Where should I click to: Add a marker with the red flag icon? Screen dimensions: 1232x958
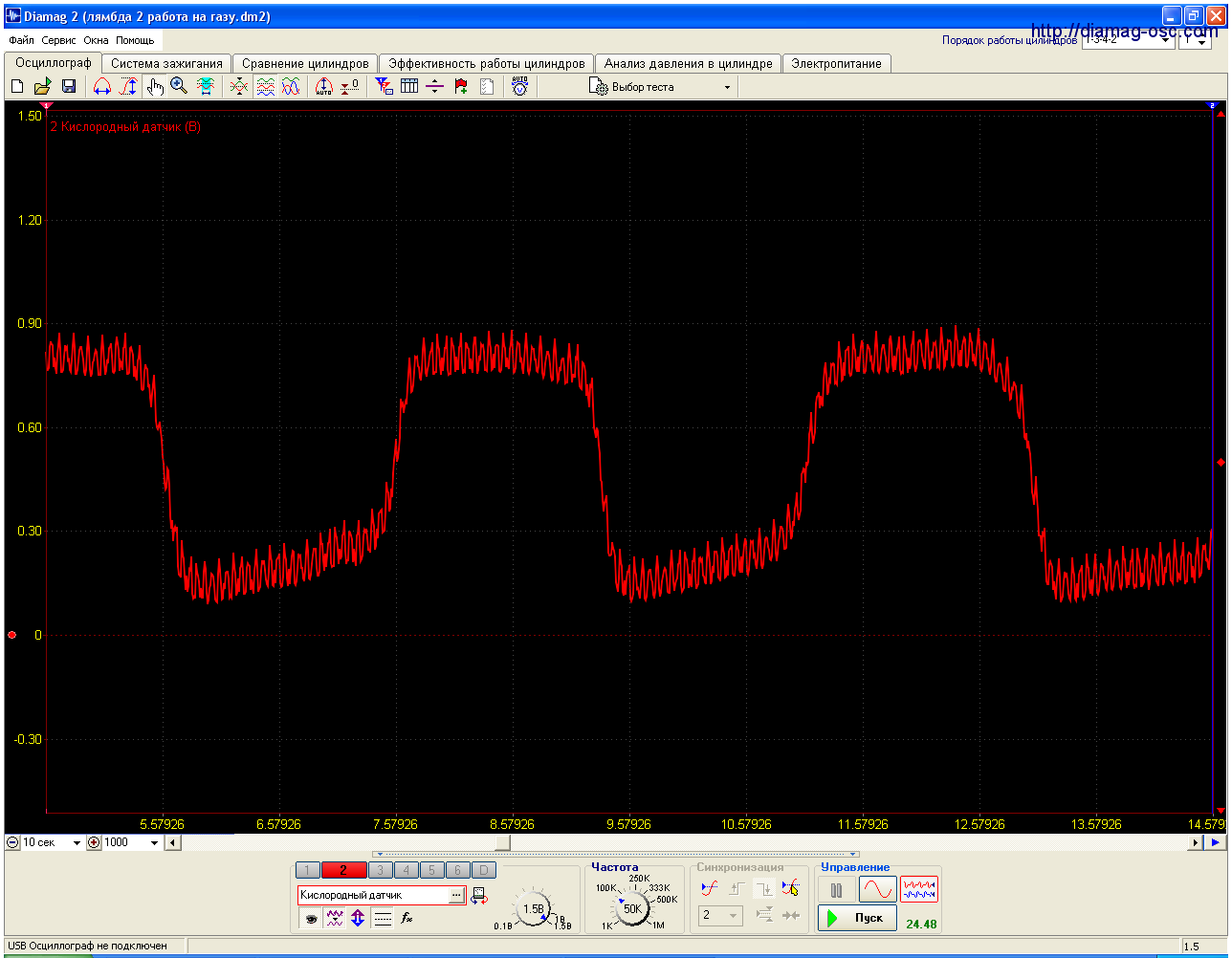point(461,87)
